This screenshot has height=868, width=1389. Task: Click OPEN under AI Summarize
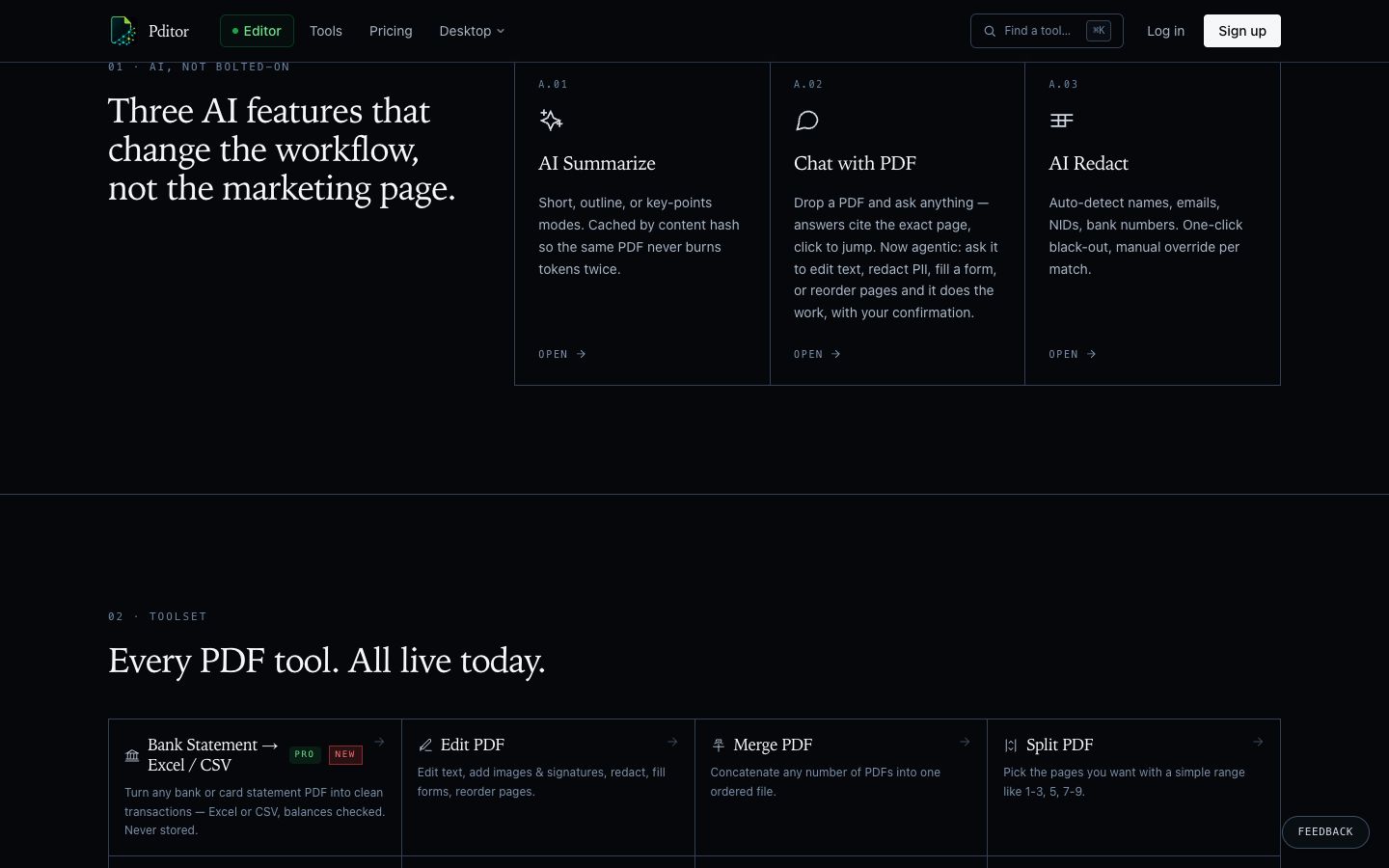pos(562,354)
